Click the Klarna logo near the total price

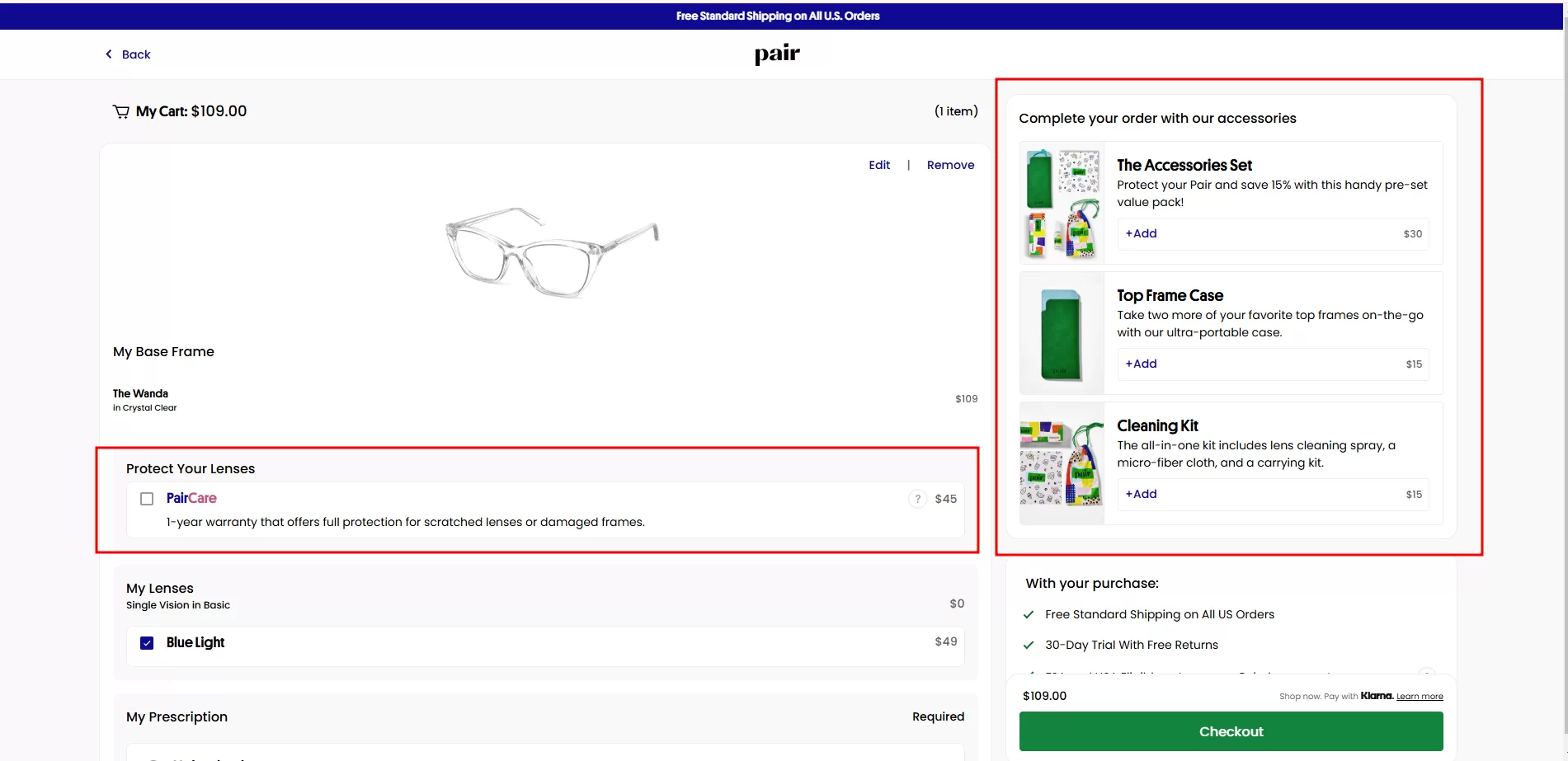[1376, 695]
